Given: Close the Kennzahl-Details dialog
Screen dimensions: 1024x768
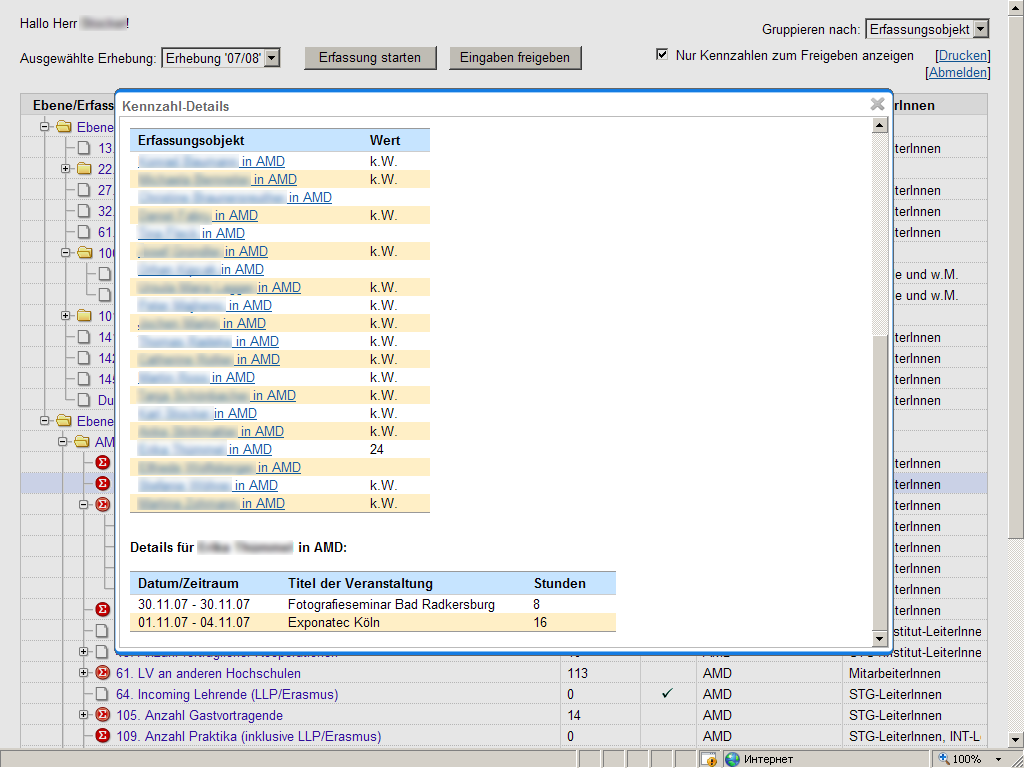Looking at the screenshot, I should point(877,104).
